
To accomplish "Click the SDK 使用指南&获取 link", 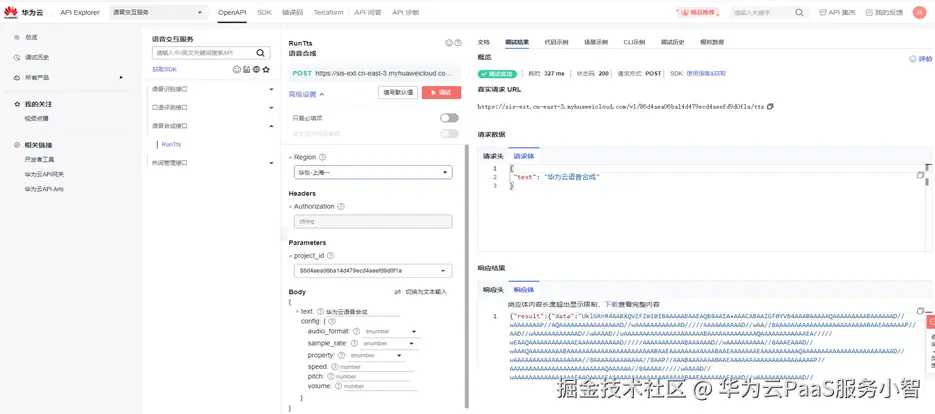I will (x=706, y=73).
